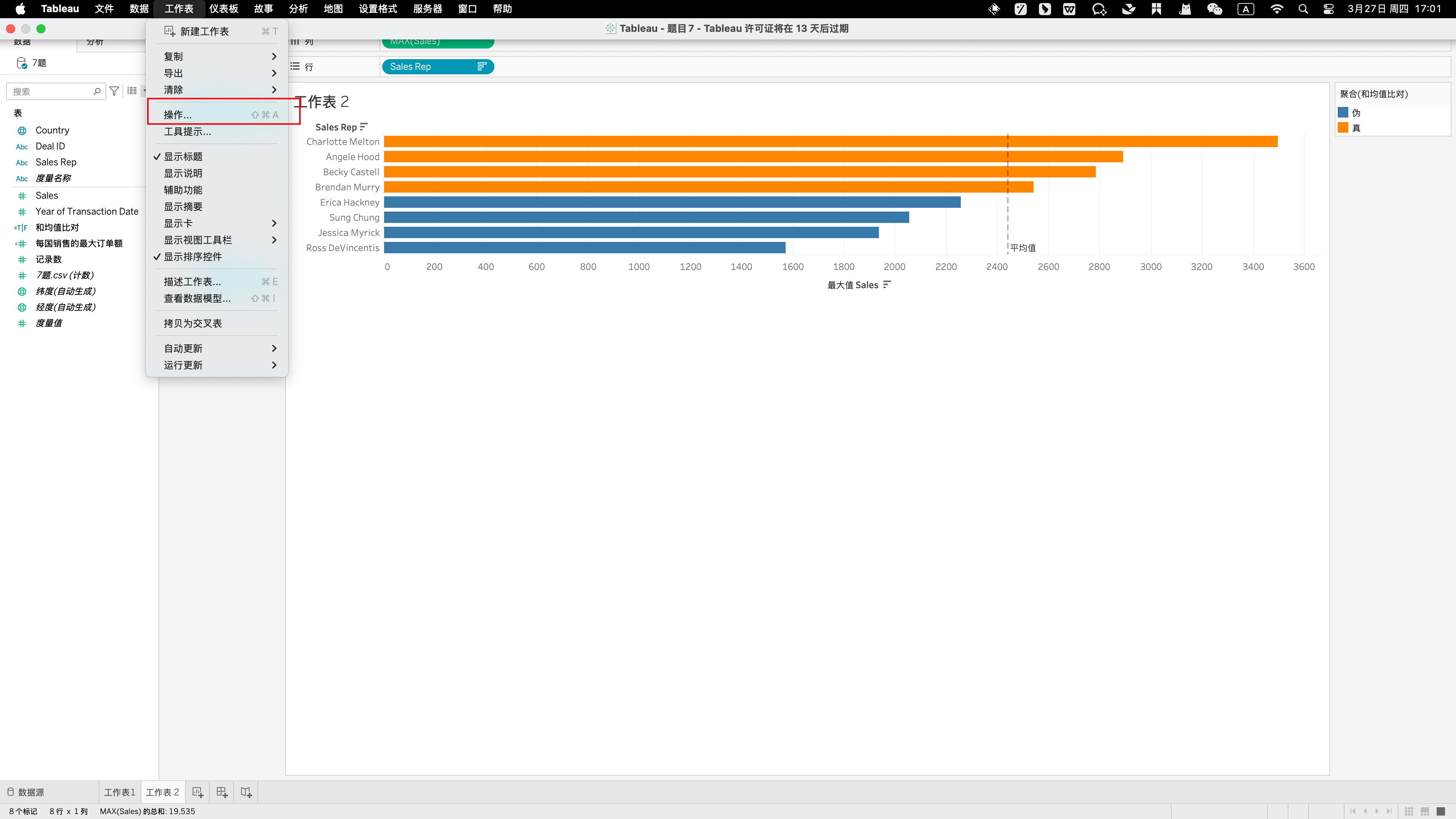The image size is (1456, 819).
Task: Show sheet sorter grid icon in status bar
Action: coord(1409,811)
